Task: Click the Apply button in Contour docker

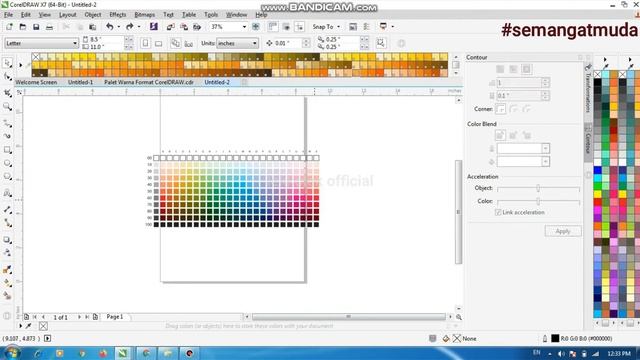Action: (x=563, y=231)
